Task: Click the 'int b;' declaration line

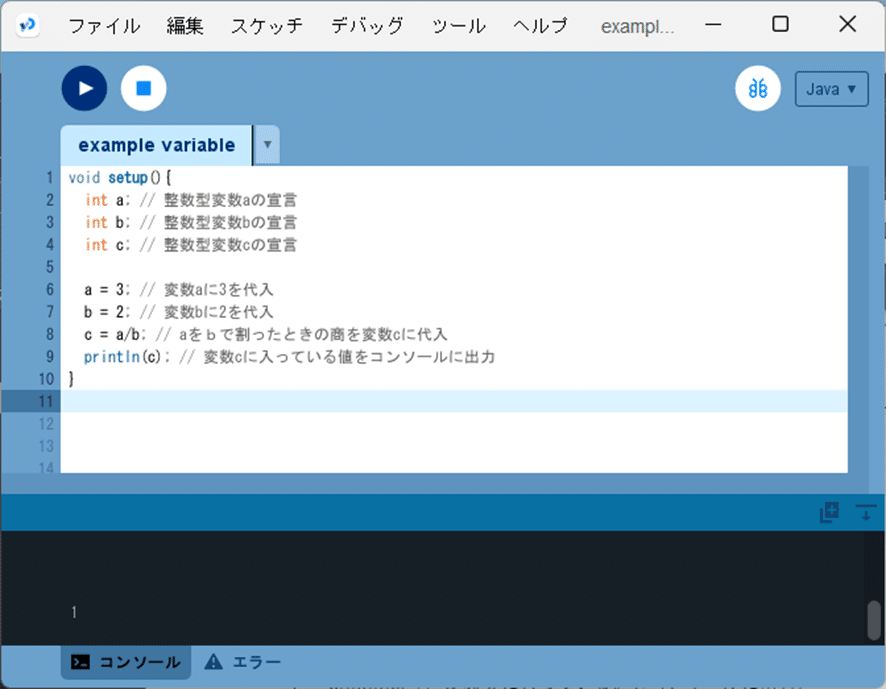Action: 190,222
